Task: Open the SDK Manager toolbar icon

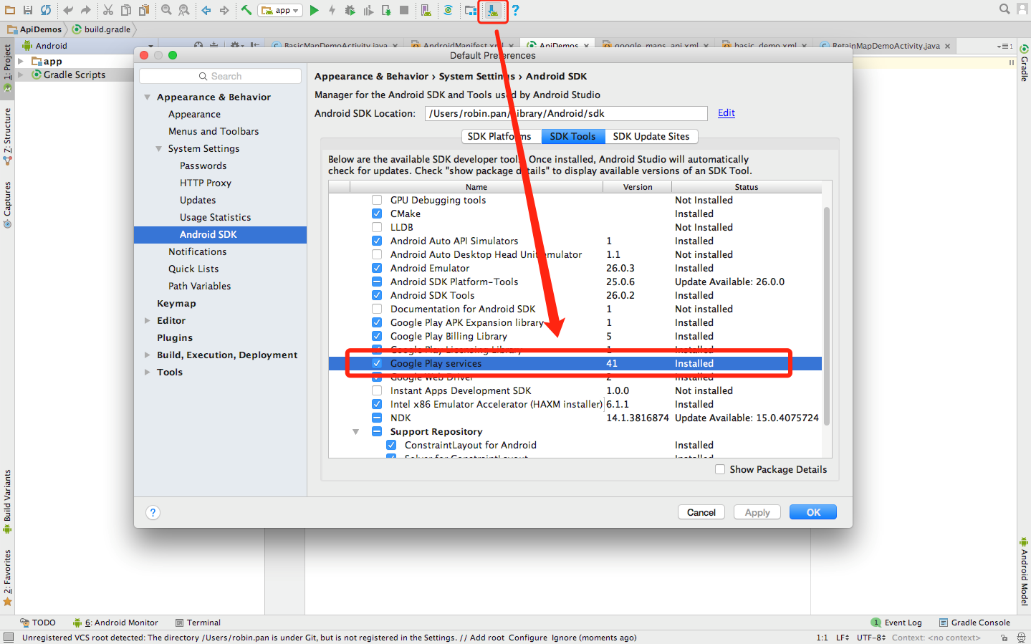Action: coord(492,10)
